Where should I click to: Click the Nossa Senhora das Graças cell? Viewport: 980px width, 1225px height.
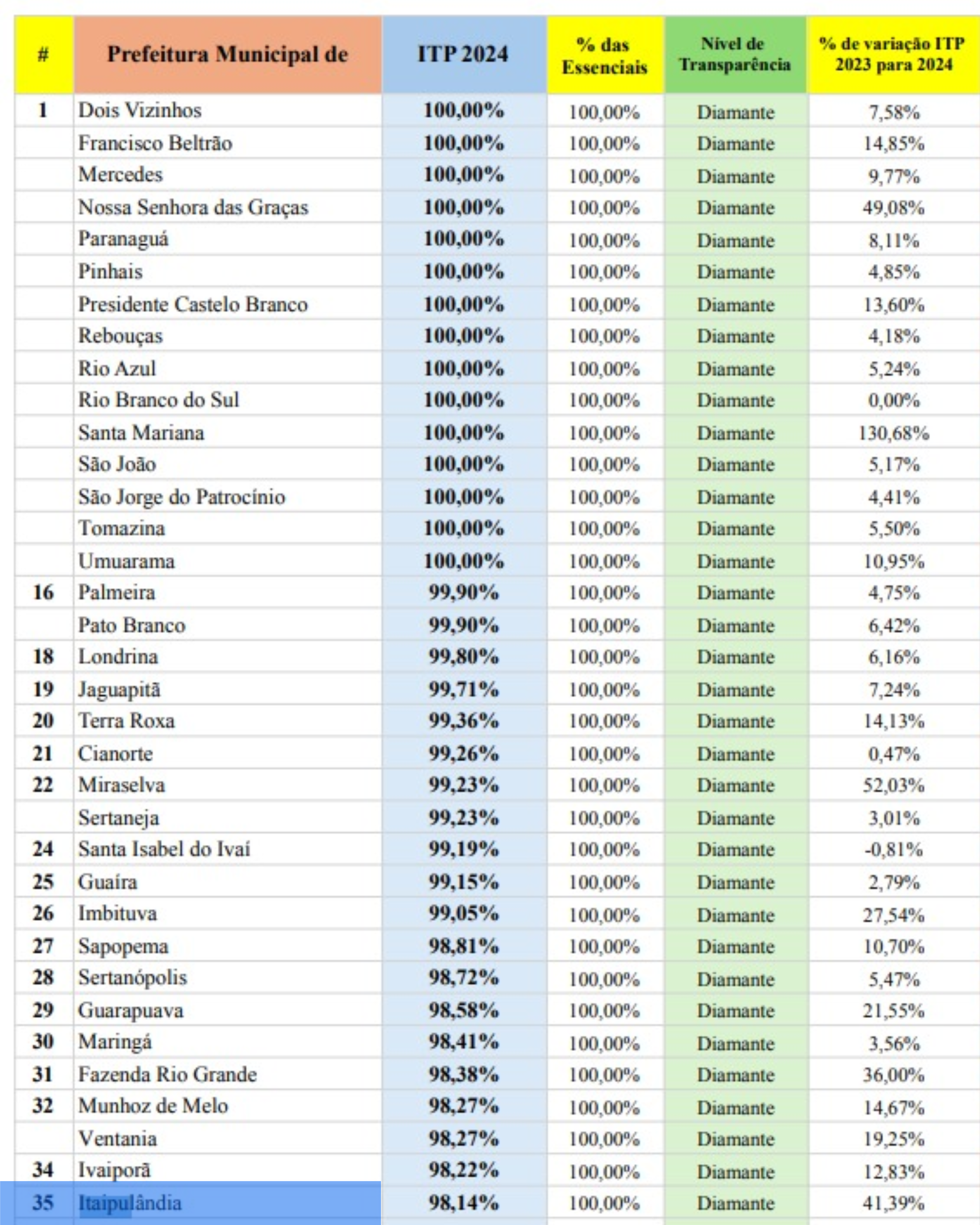(x=193, y=207)
